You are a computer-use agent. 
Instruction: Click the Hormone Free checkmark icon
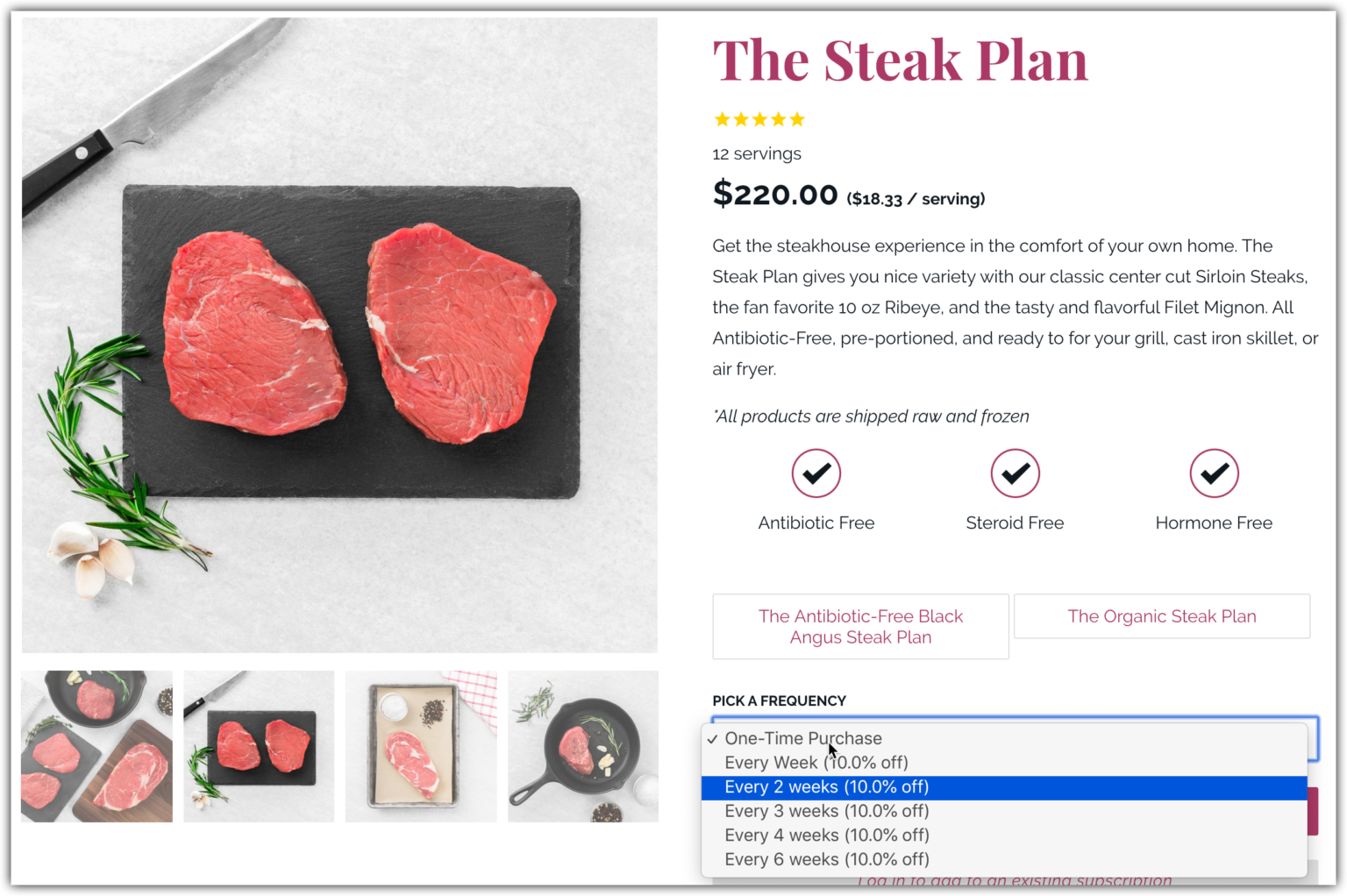[x=1214, y=473]
